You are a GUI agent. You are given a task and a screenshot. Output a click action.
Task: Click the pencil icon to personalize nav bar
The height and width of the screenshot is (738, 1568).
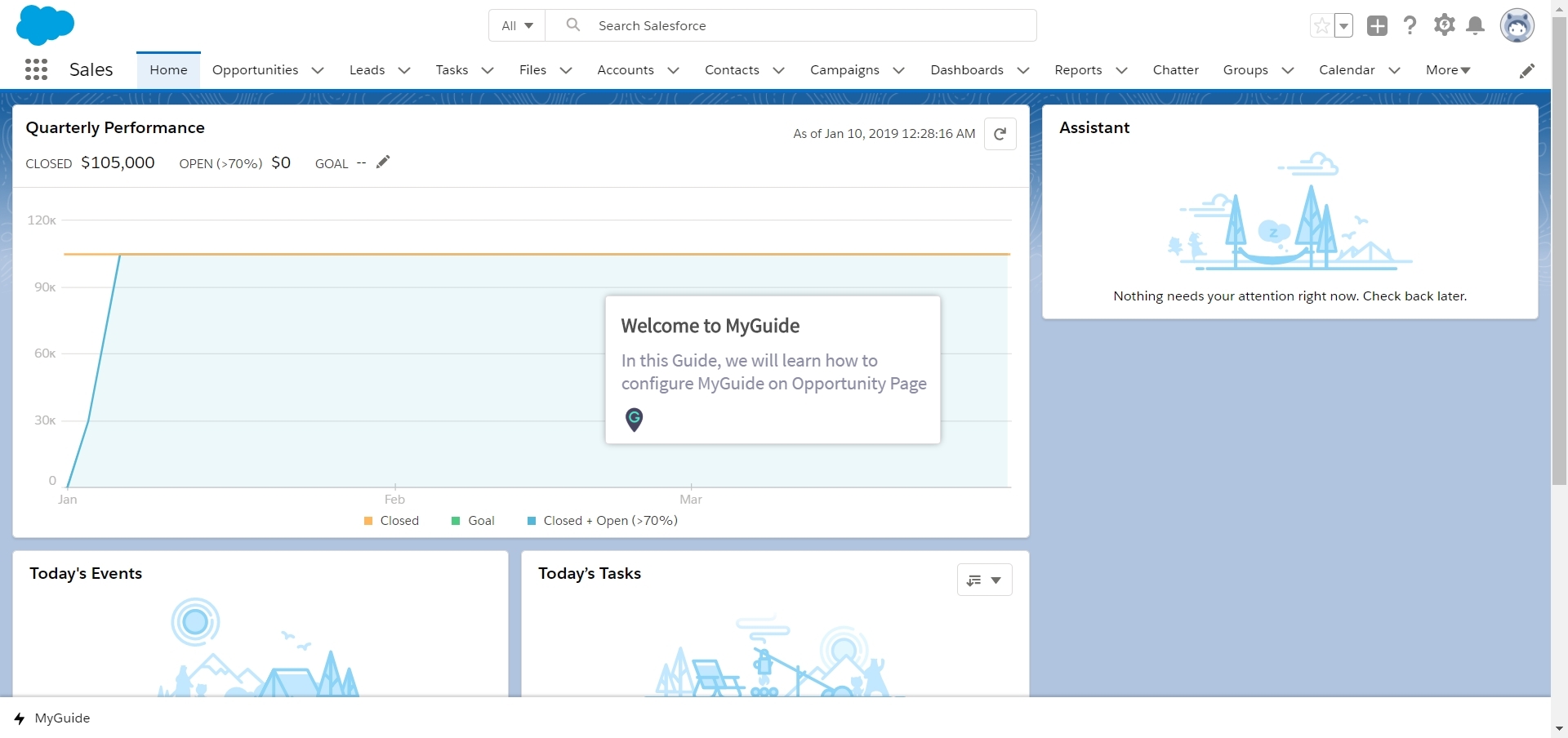1526,70
